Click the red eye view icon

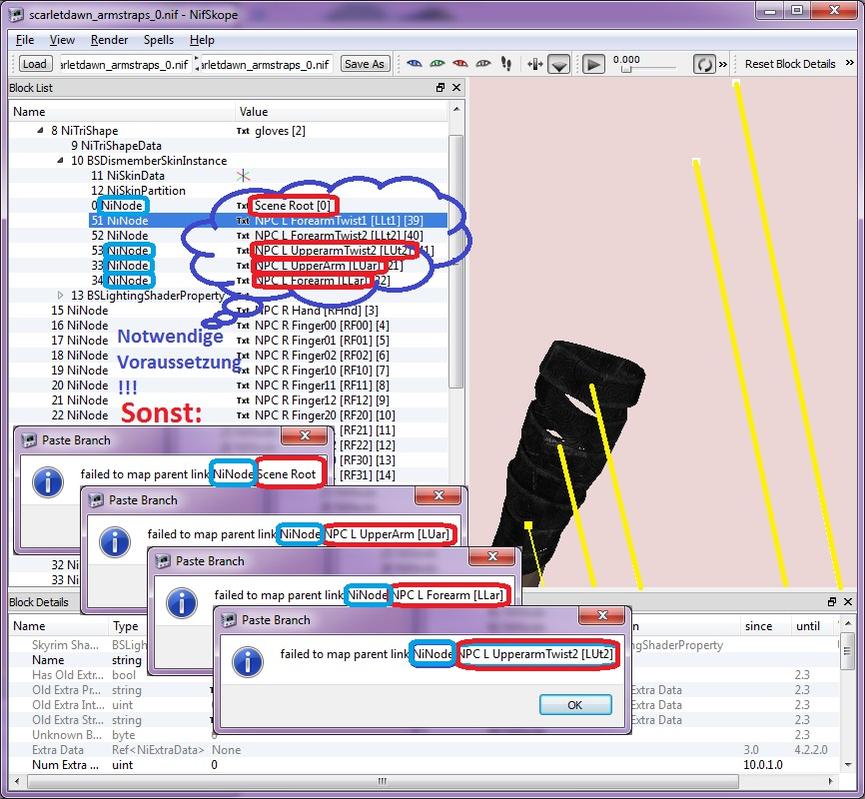click(x=460, y=64)
